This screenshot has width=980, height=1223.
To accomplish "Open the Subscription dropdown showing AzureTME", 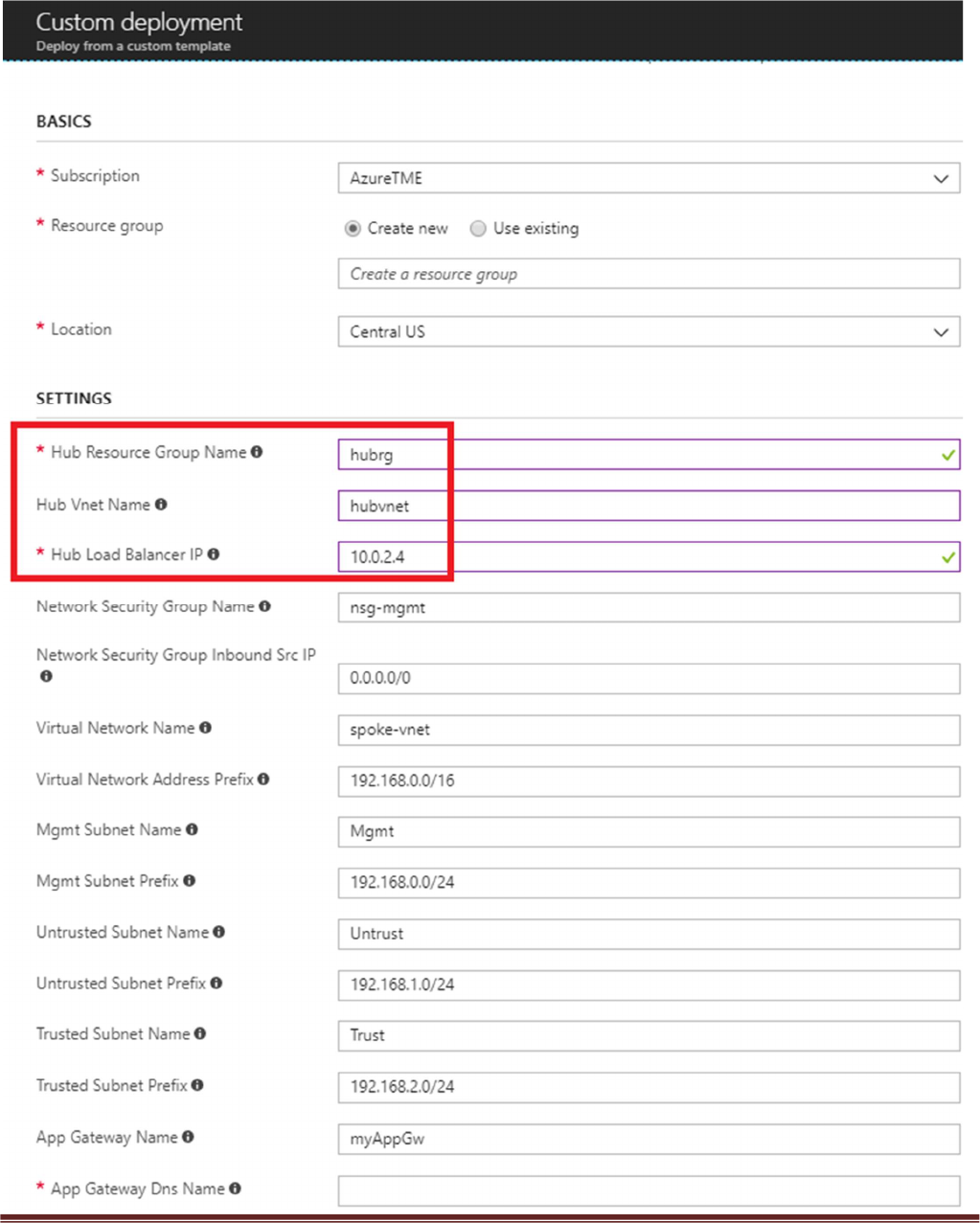I will pos(649,178).
